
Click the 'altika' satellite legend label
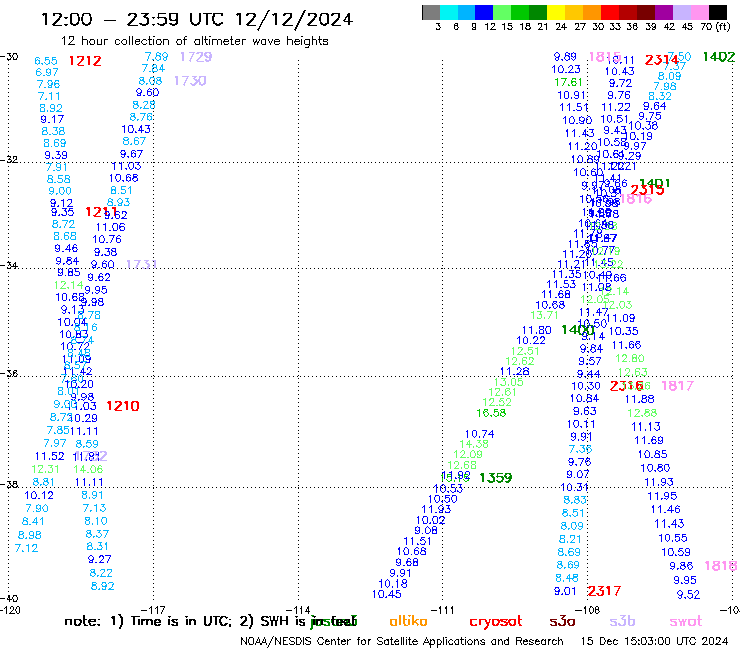(x=408, y=621)
